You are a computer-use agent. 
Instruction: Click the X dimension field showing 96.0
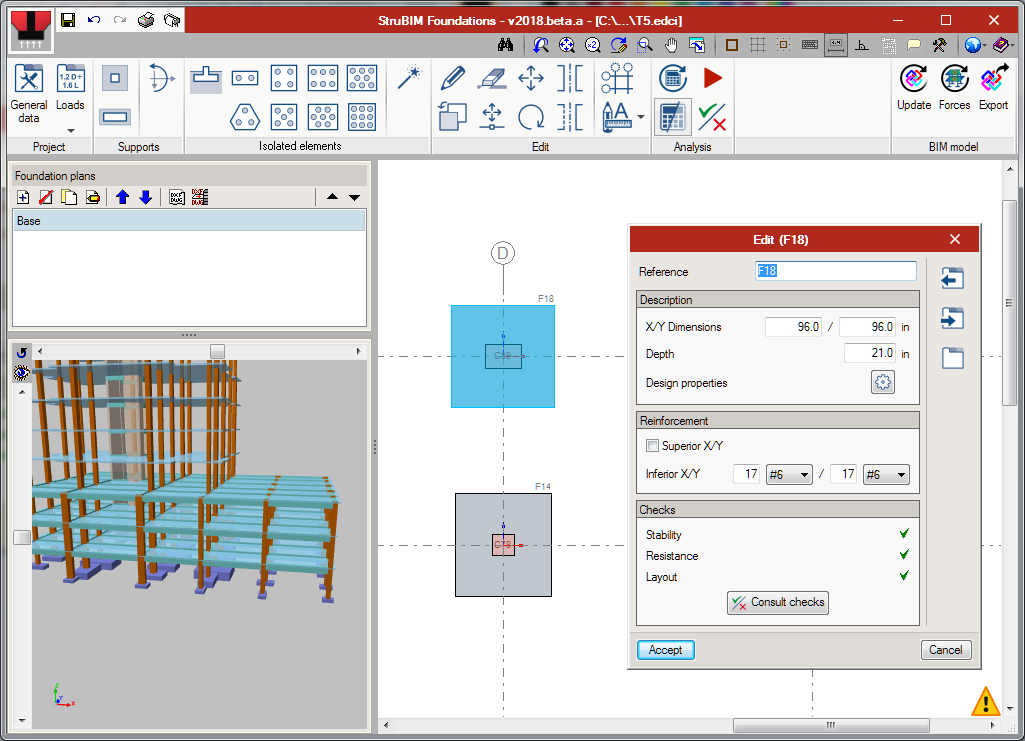[x=794, y=327]
